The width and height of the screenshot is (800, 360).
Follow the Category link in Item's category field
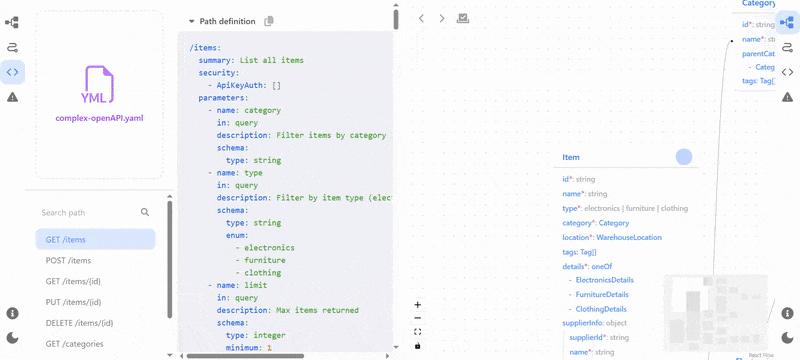tap(614, 223)
